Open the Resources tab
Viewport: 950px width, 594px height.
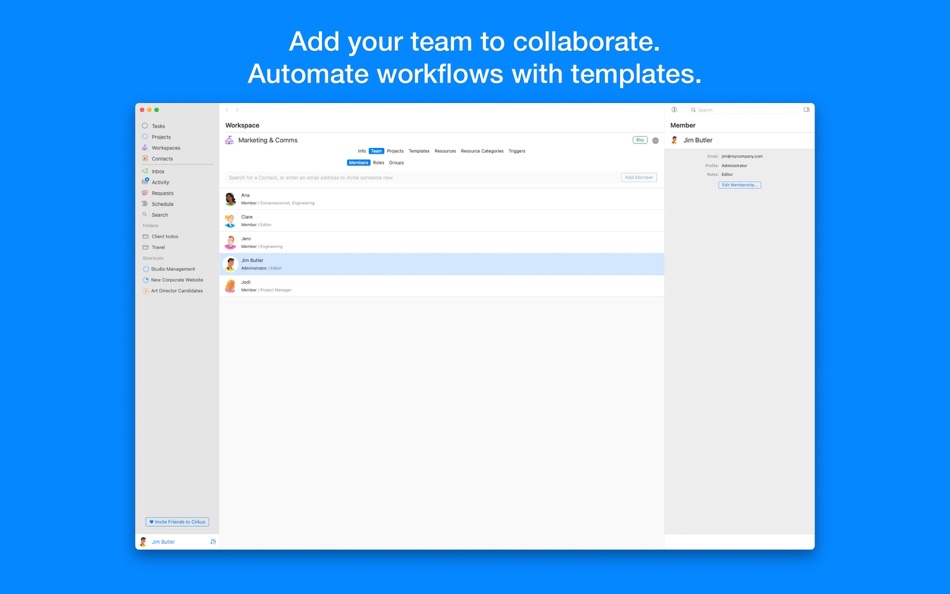click(445, 151)
